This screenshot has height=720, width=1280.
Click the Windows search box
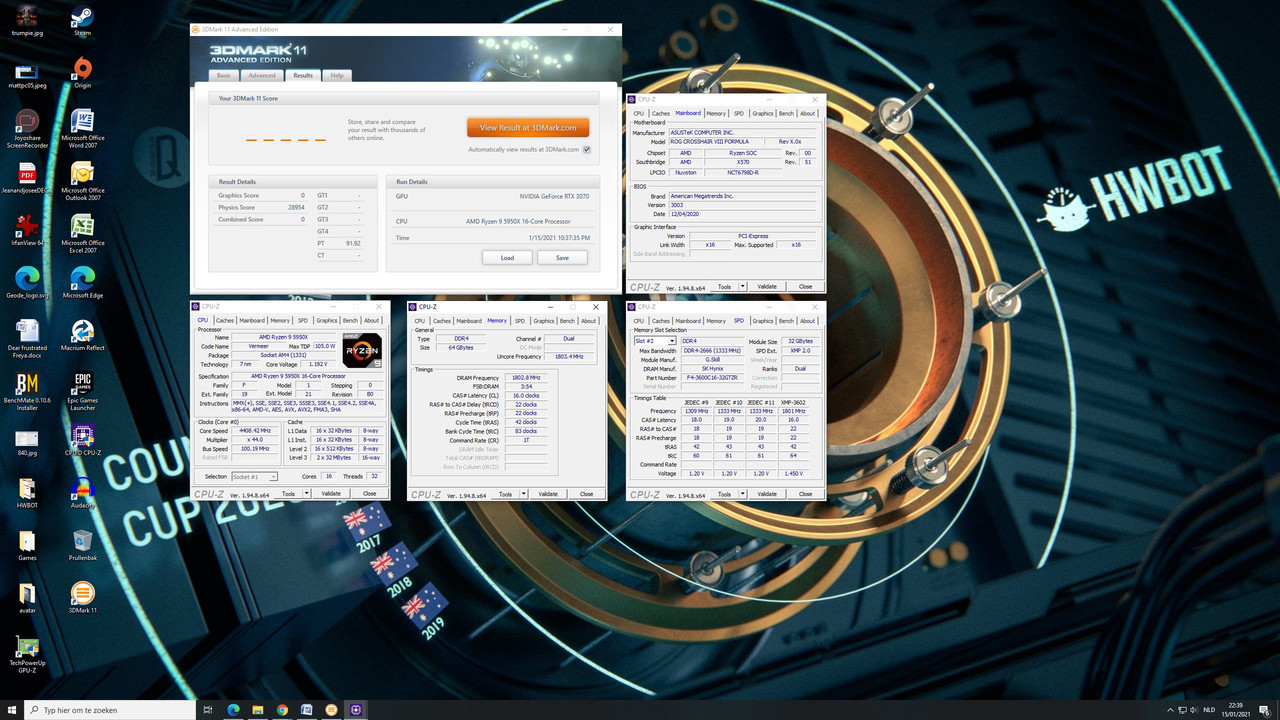110,709
